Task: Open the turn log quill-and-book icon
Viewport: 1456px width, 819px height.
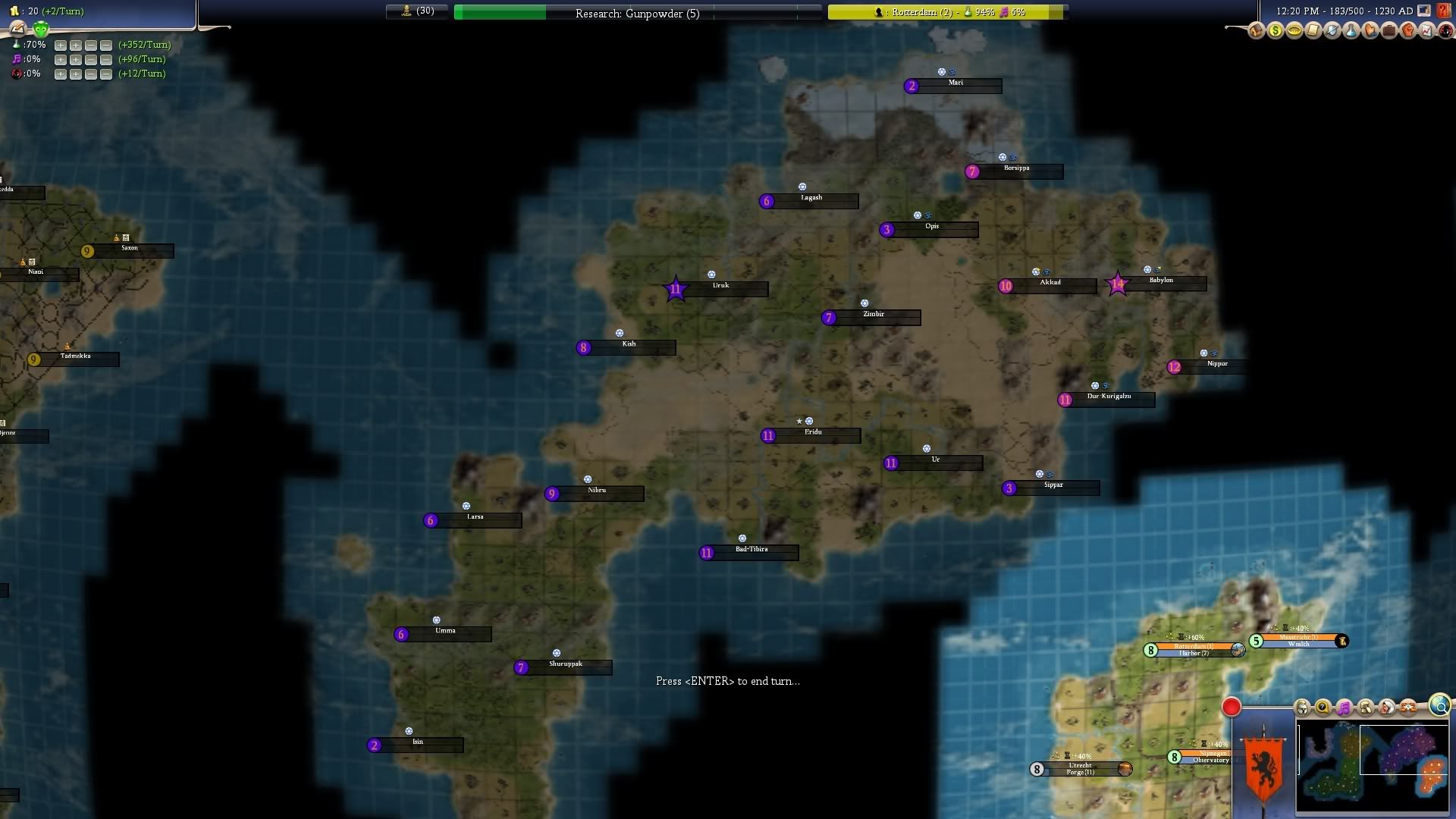Action: (x=18, y=29)
